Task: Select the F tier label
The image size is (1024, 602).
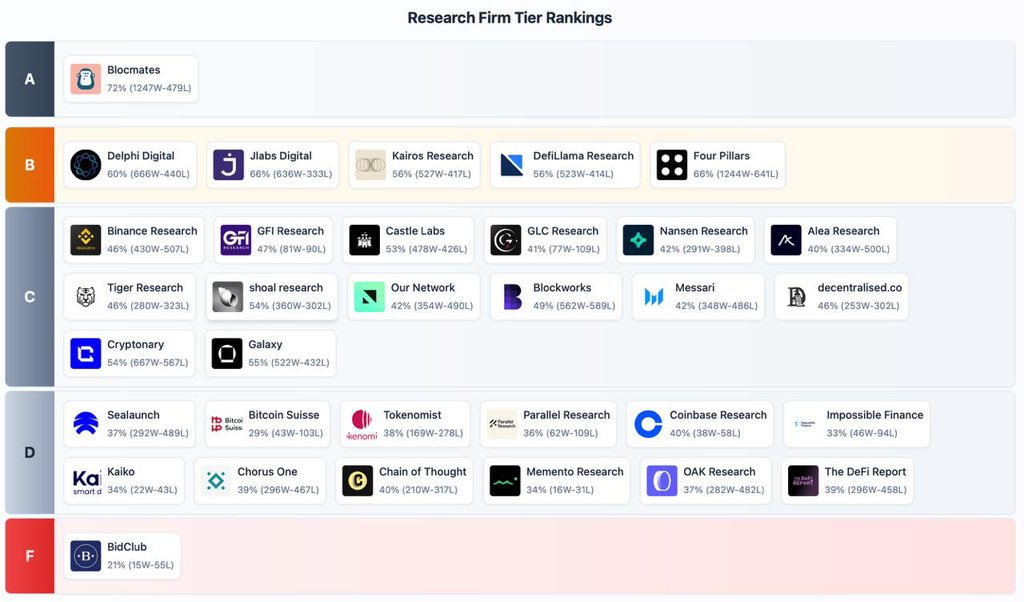Action: (29, 556)
